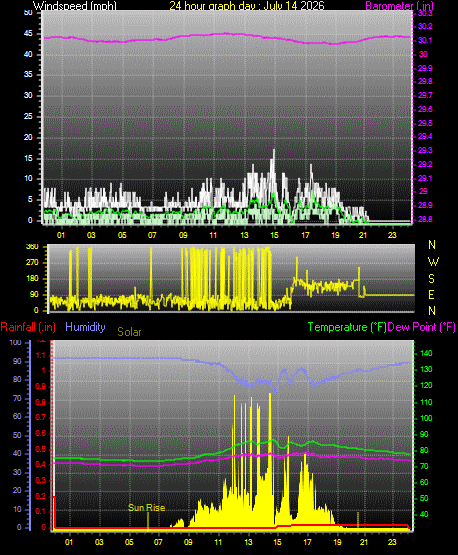The height and width of the screenshot is (555, 458).
Task: Click the 24 hour graph day title
Action: pos(247,5)
